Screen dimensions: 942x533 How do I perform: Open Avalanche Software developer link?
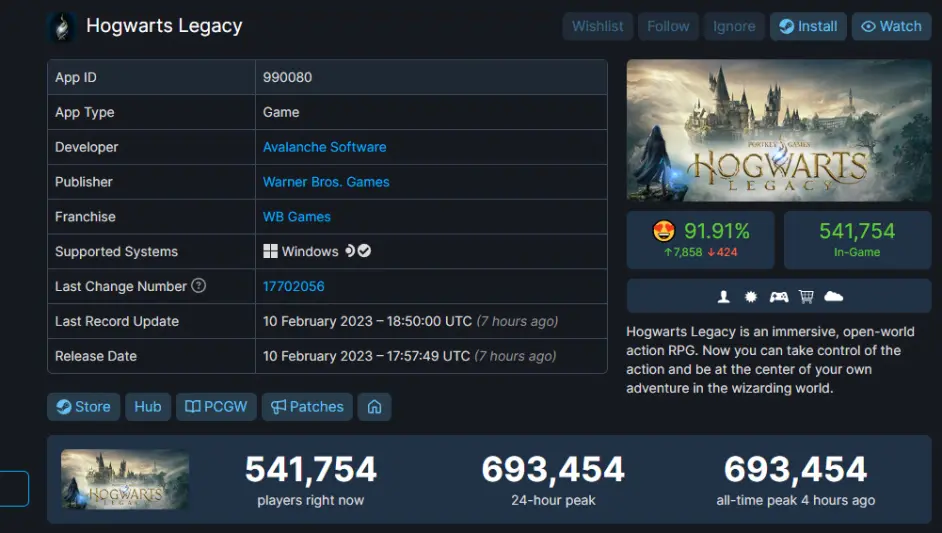[324, 147]
